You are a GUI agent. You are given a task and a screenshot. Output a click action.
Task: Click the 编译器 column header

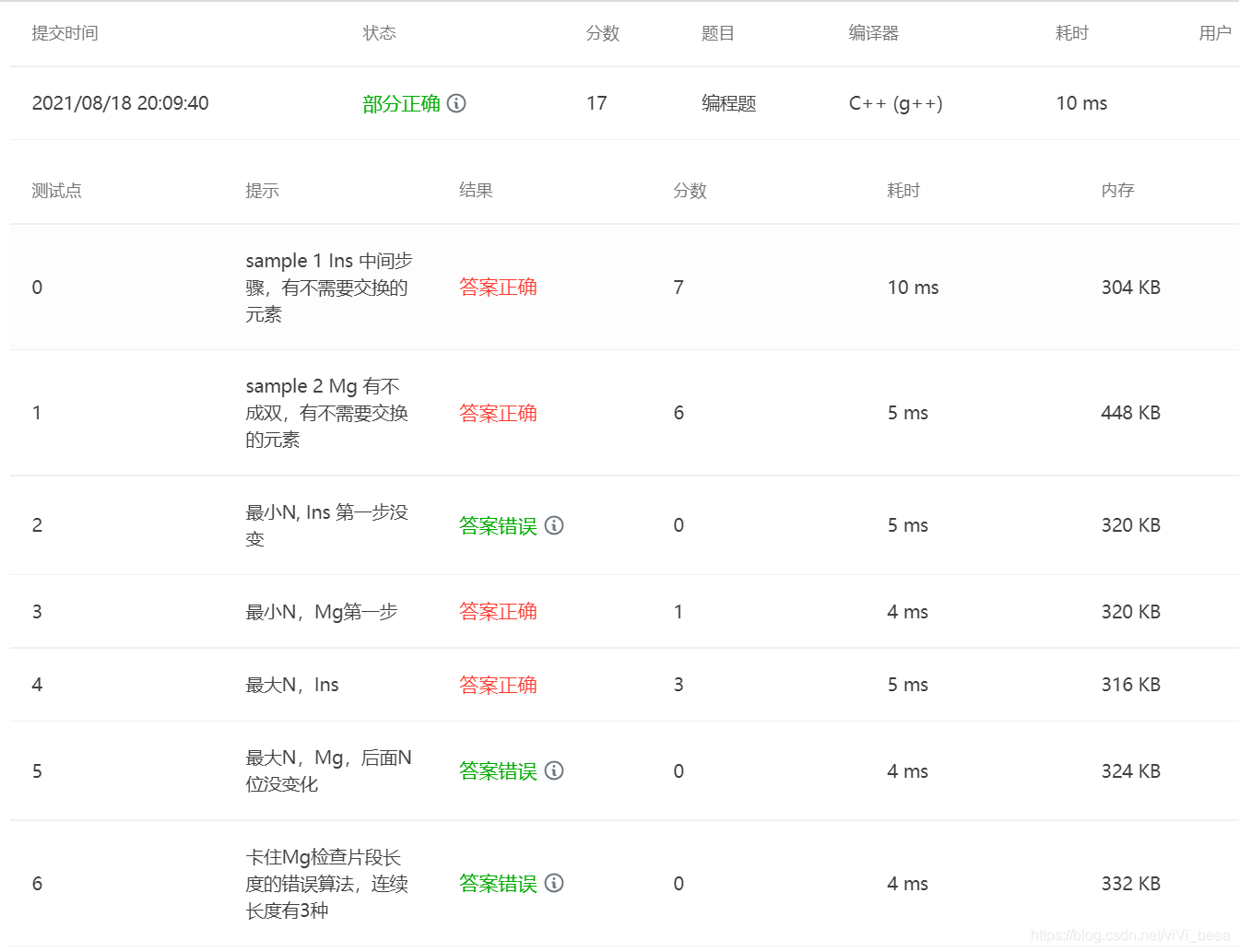[x=873, y=33]
